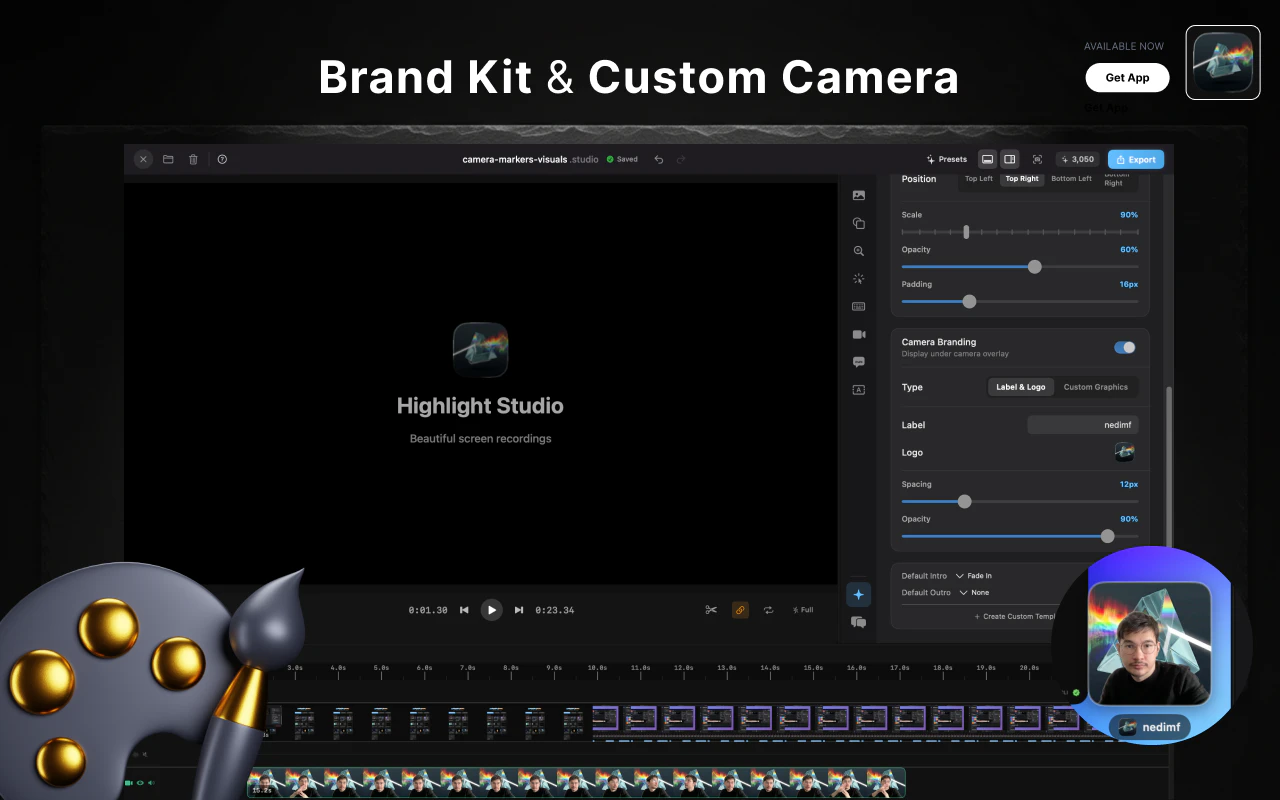1280x800 pixels.
Task: Click Get App in the top right corner
Action: 1127,77
